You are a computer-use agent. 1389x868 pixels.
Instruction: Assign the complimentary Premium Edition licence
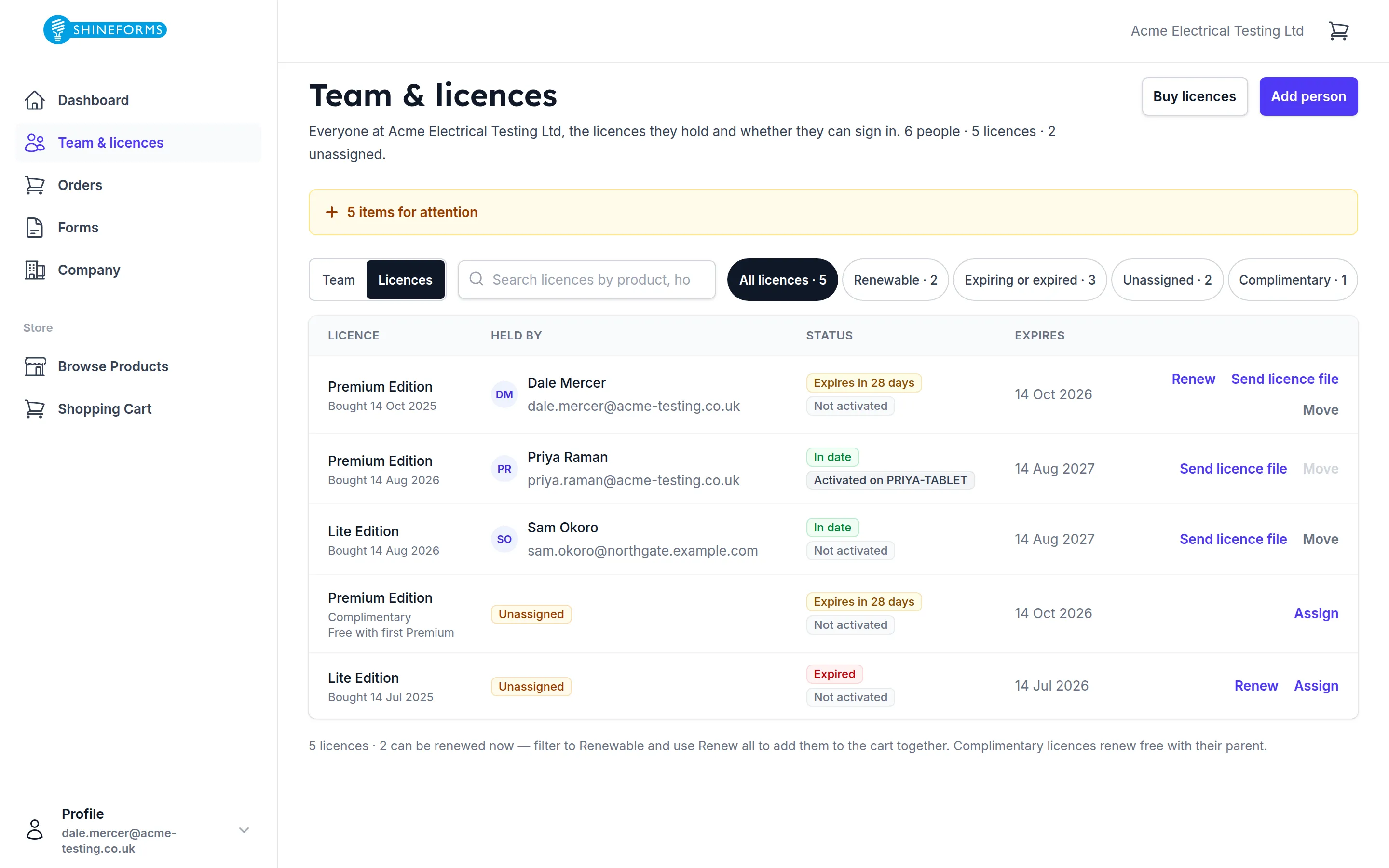1316,613
